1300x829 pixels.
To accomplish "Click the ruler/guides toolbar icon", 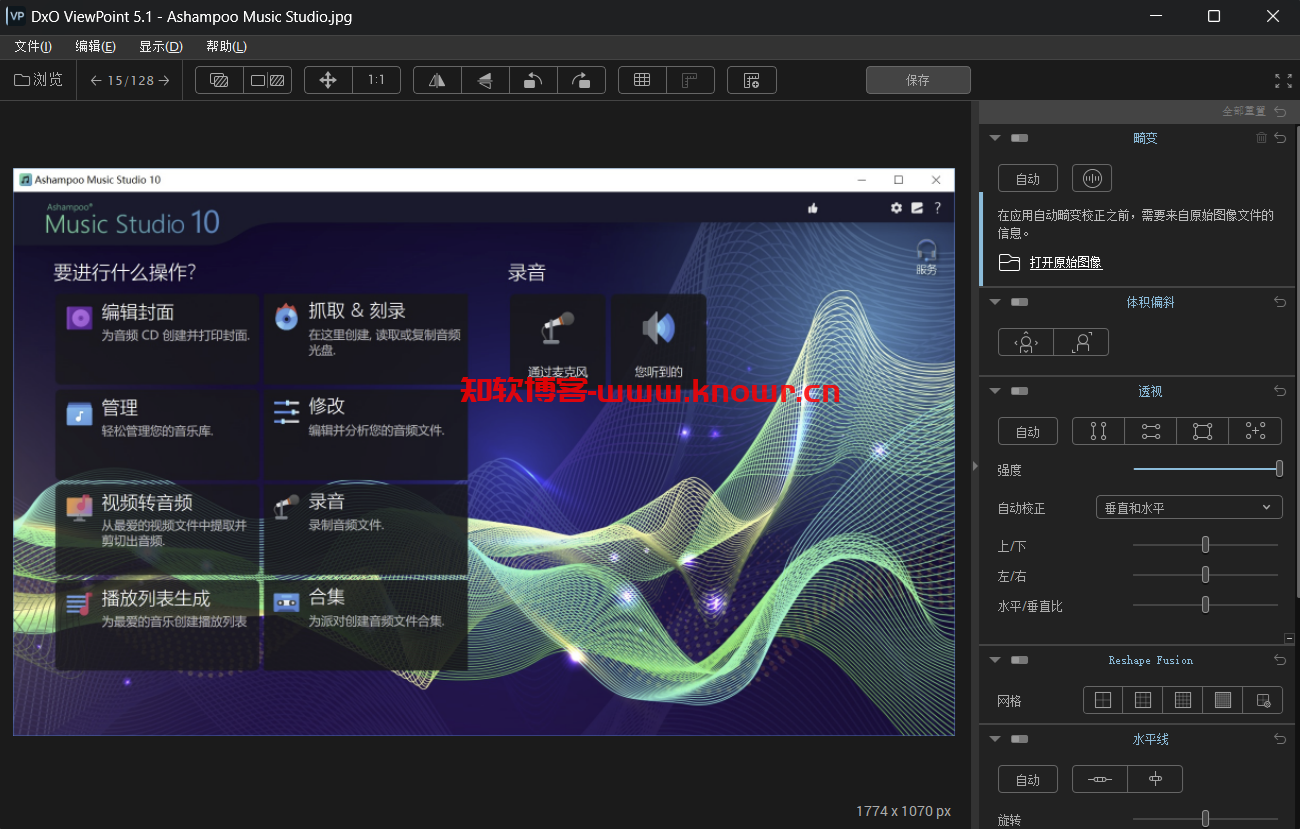I will pos(690,80).
